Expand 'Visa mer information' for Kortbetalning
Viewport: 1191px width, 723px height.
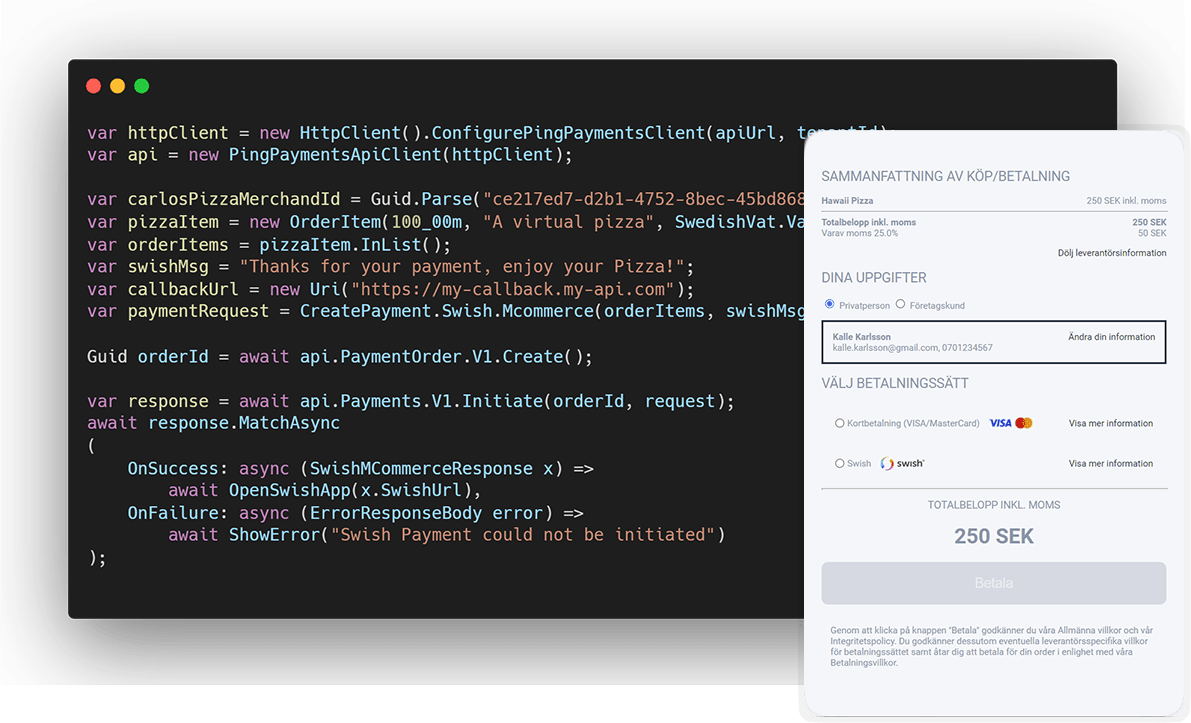1110,423
